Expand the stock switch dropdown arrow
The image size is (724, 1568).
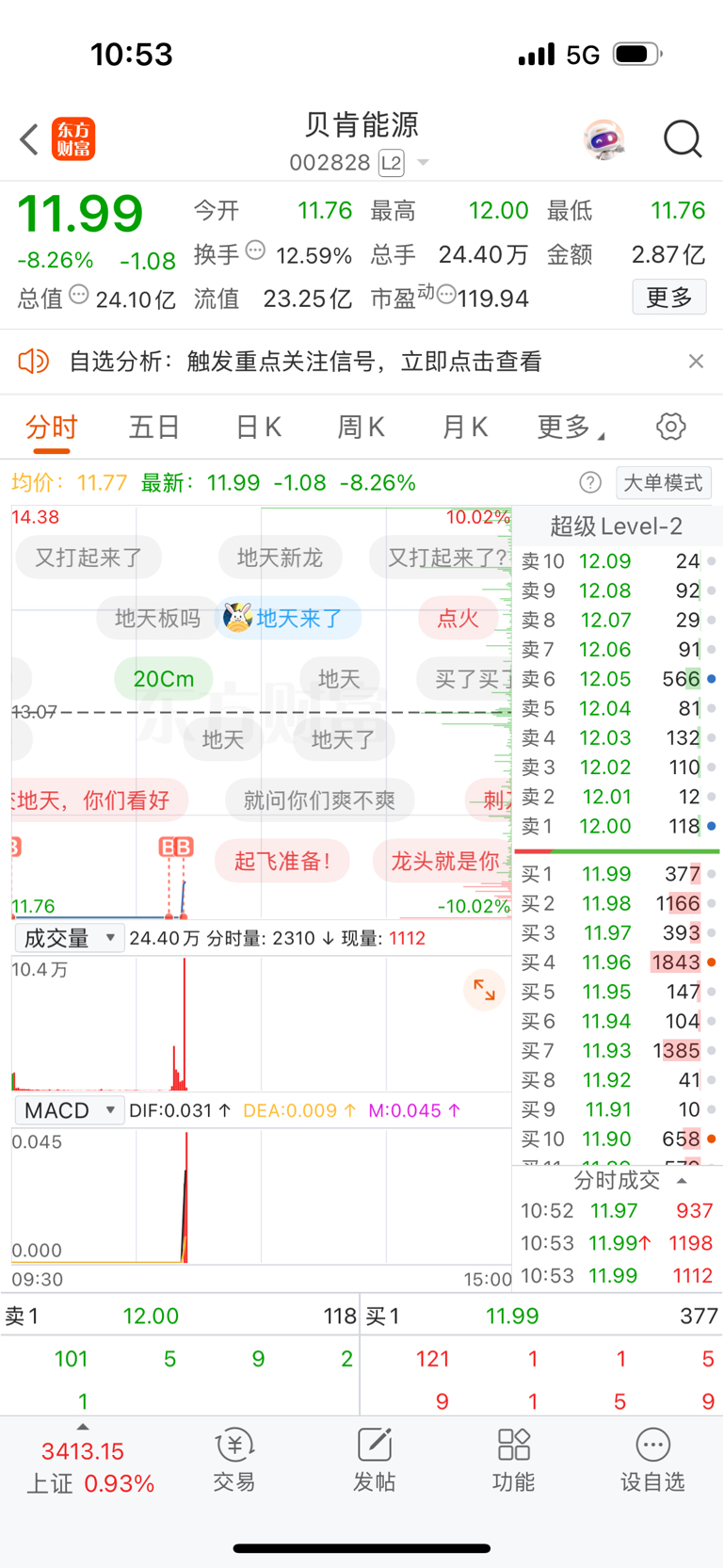pyautogui.click(x=423, y=163)
